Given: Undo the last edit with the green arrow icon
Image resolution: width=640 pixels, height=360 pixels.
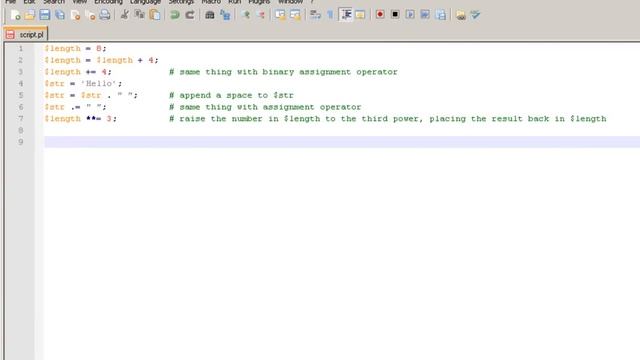Looking at the screenshot, I should (x=175, y=15).
